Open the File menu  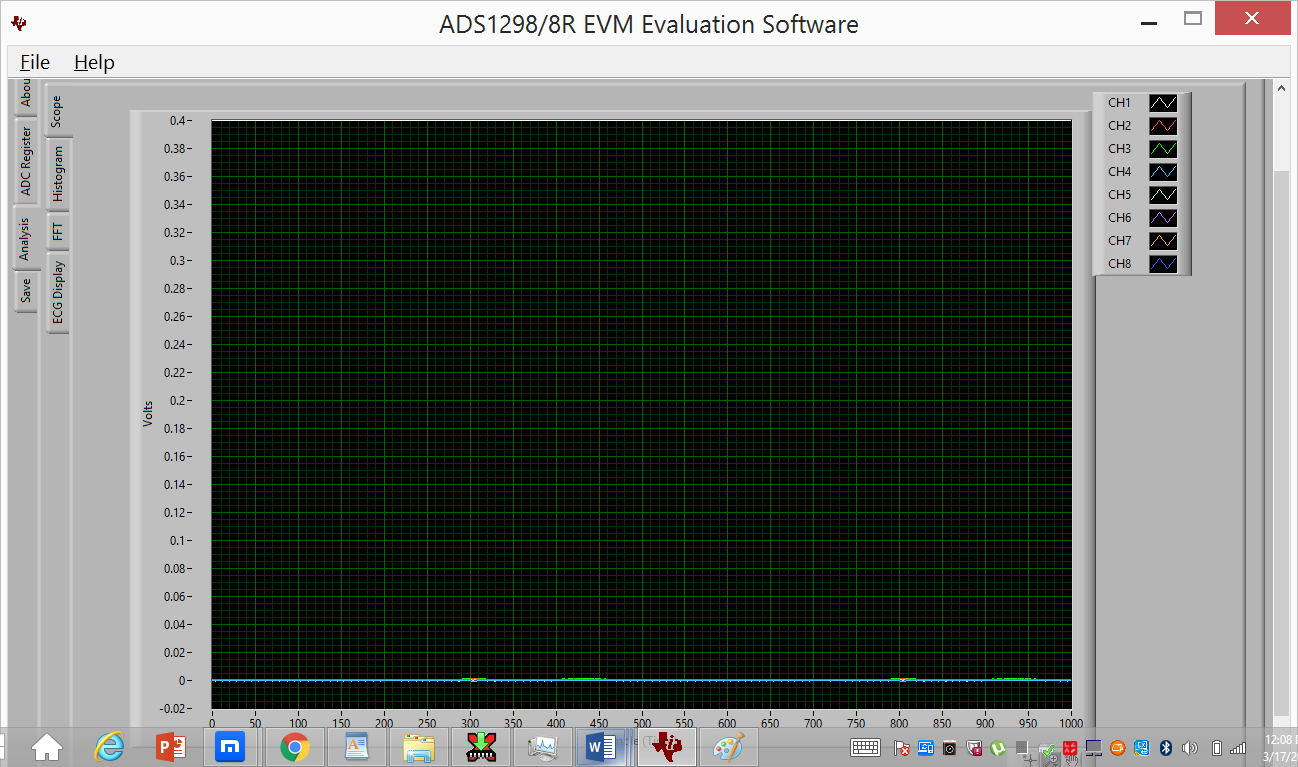(x=34, y=62)
